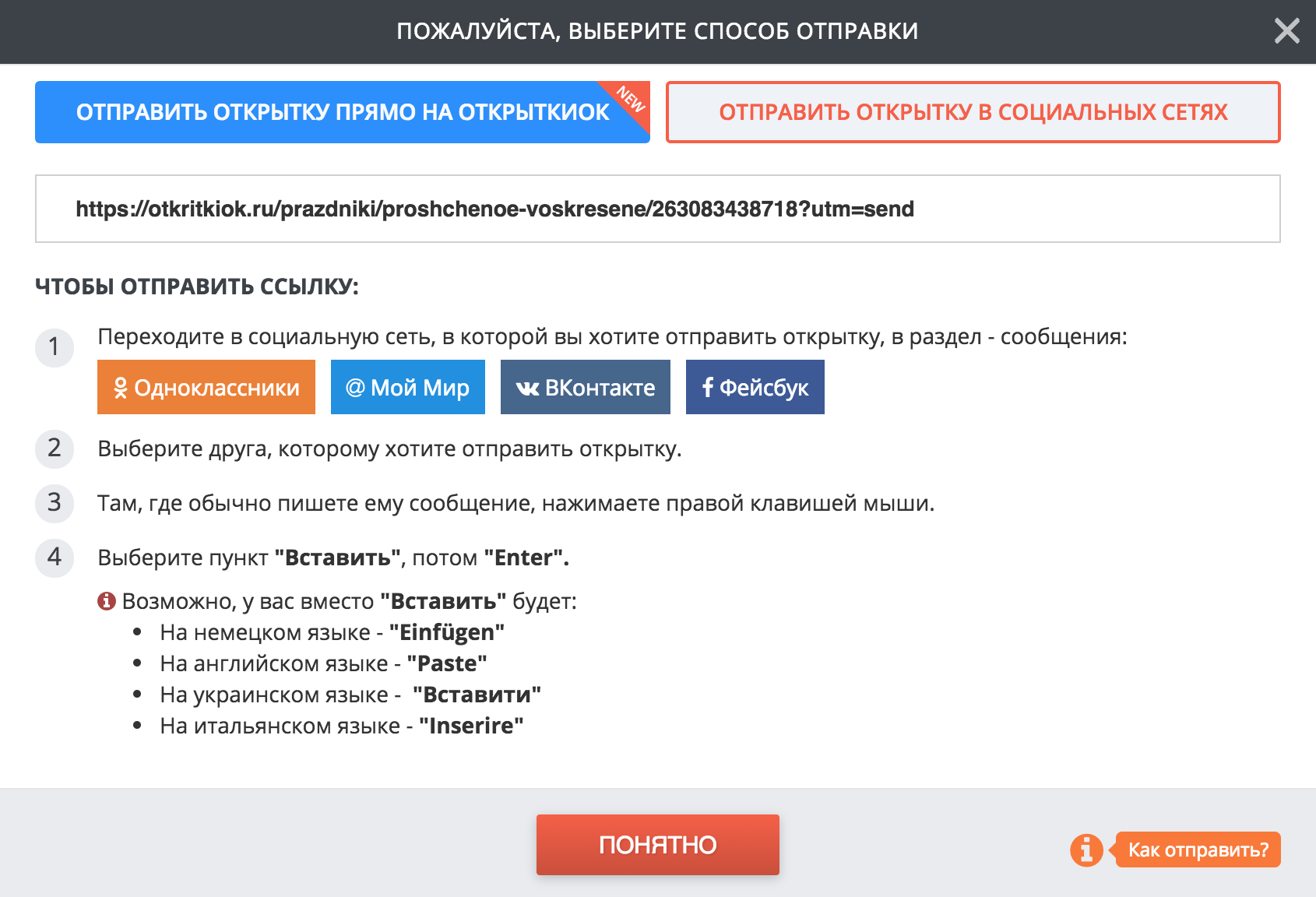Select send postcard directly on Otkritkiok tab

(x=343, y=112)
